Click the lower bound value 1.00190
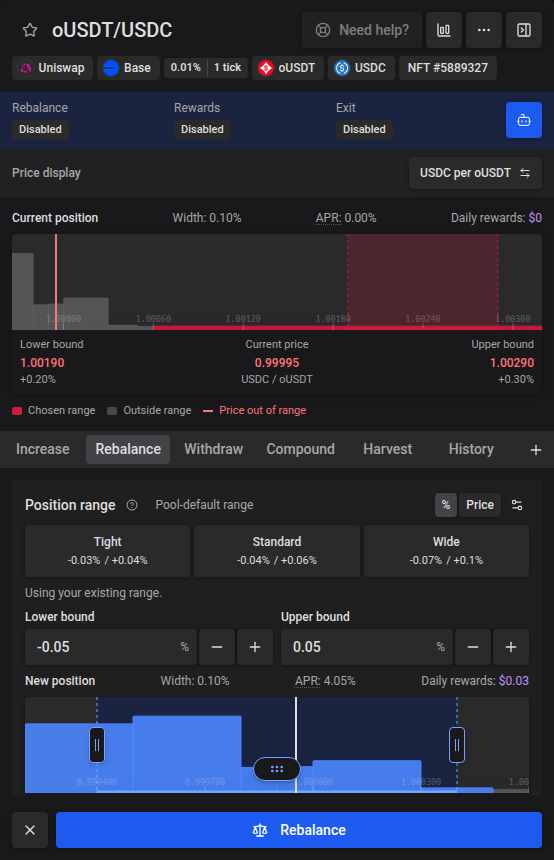554x860 pixels. (42, 363)
